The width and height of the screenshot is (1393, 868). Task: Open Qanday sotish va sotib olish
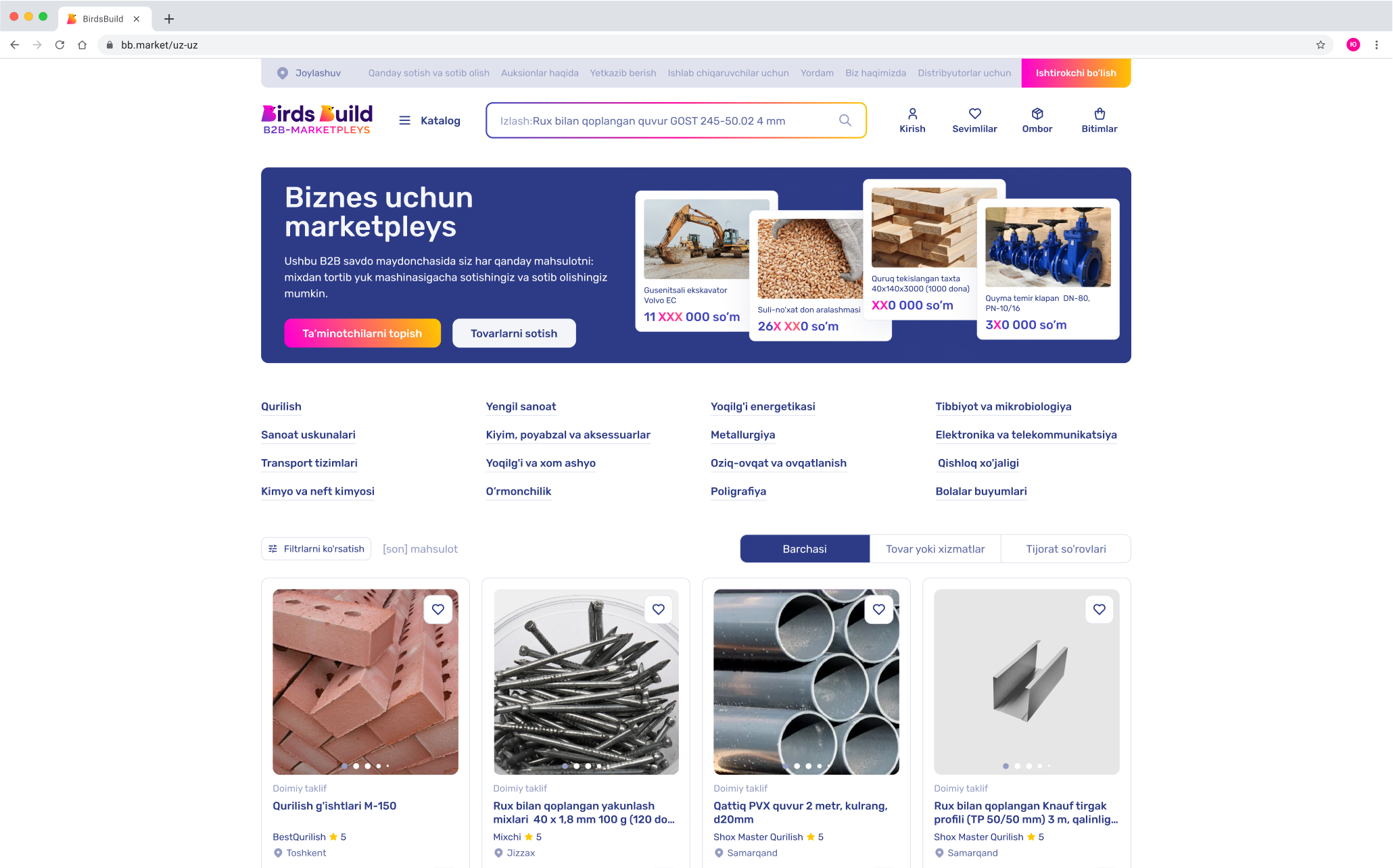pyautogui.click(x=429, y=73)
